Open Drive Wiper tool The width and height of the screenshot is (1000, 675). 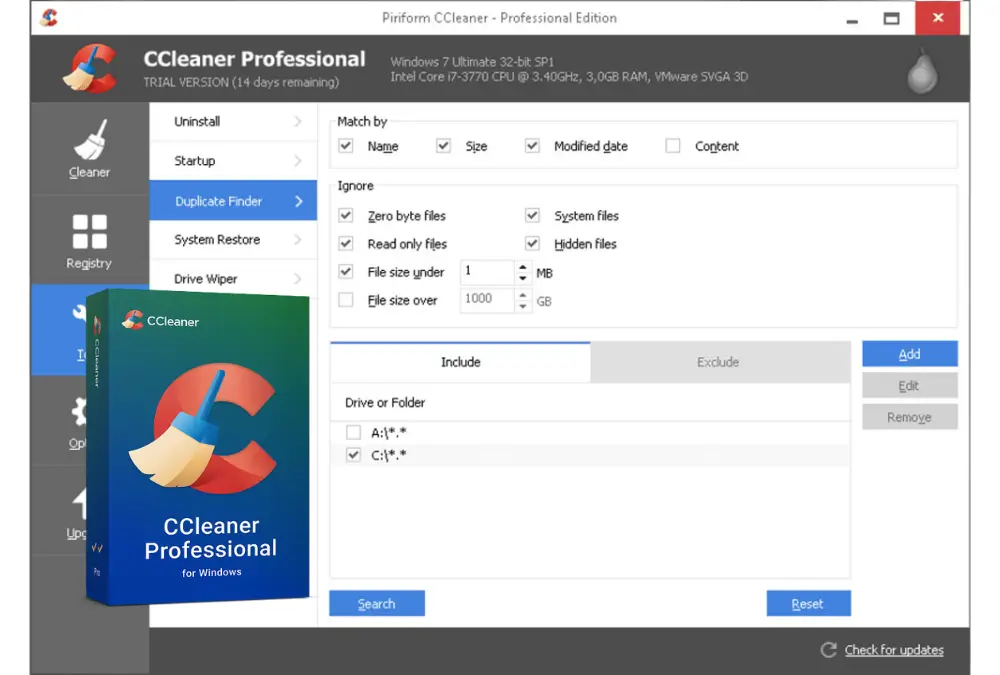tap(233, 279)
